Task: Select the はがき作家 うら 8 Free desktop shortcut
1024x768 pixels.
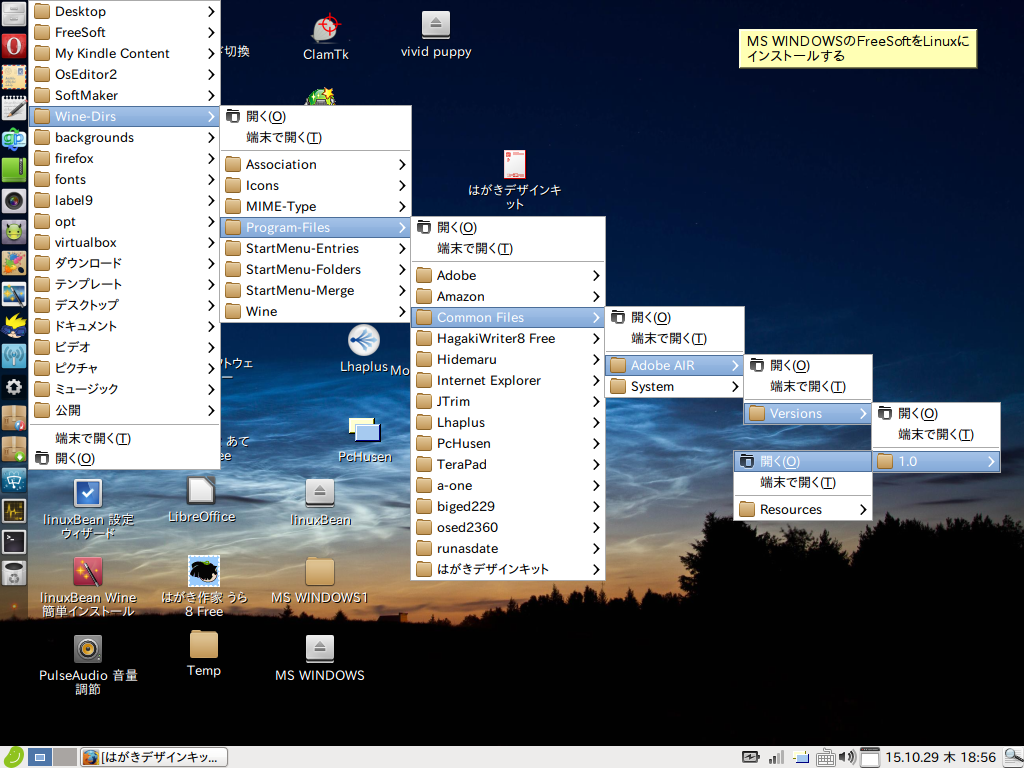Action: 204,587
